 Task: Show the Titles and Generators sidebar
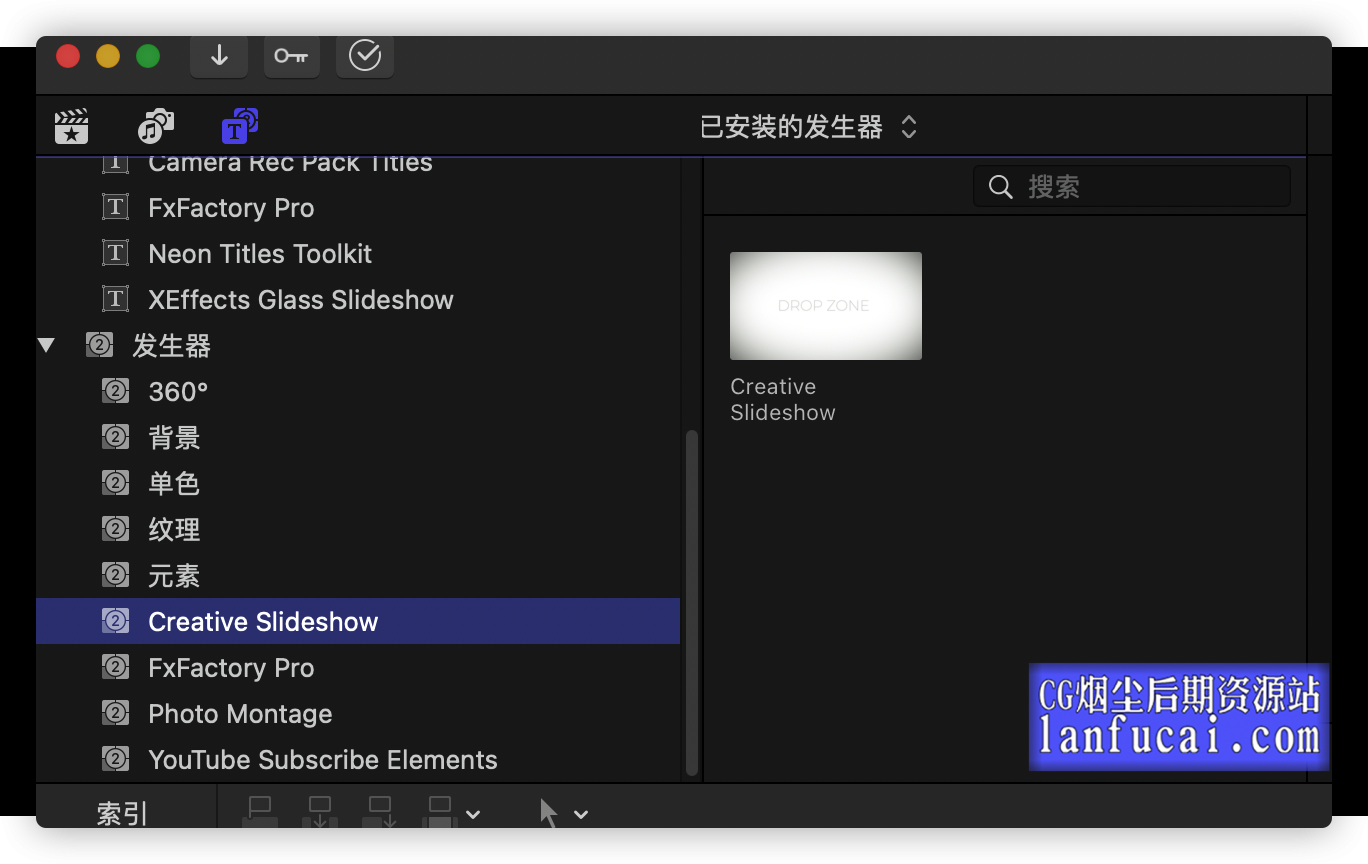tap(240, 127)
